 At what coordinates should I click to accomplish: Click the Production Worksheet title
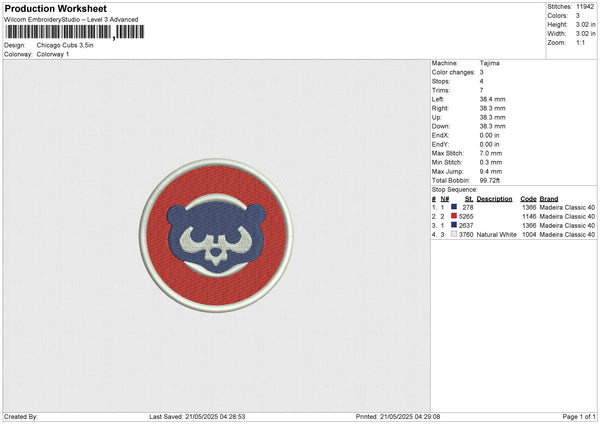55,8
